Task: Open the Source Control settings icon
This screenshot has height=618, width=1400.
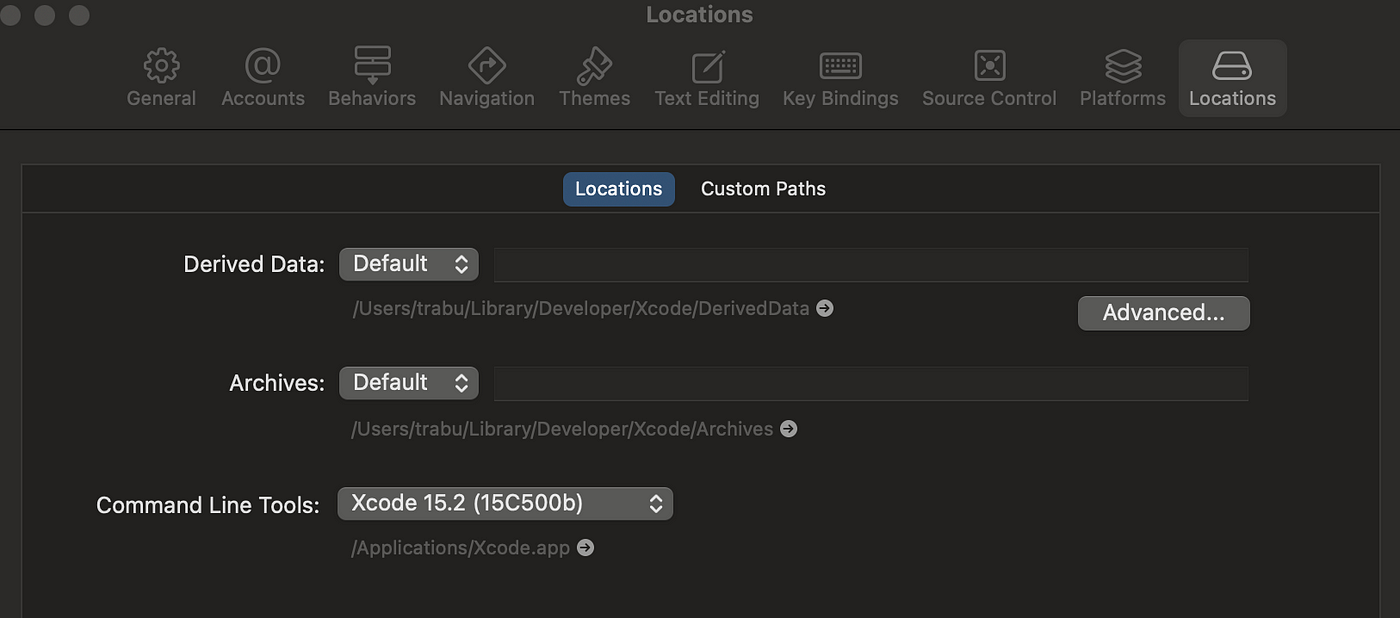Action: tap(989, 66)
